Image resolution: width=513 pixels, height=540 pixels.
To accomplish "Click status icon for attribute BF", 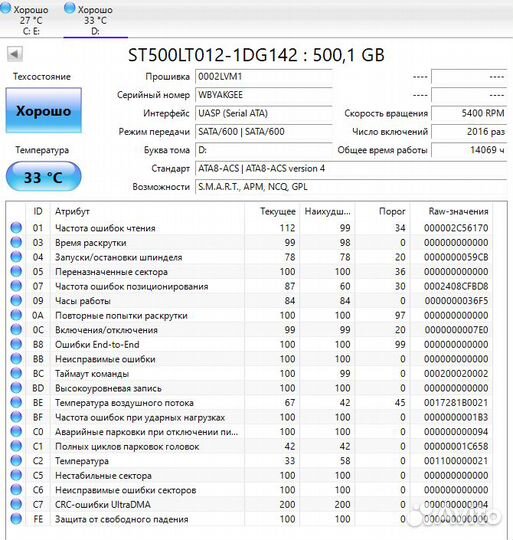I will [x=16, y=417].
